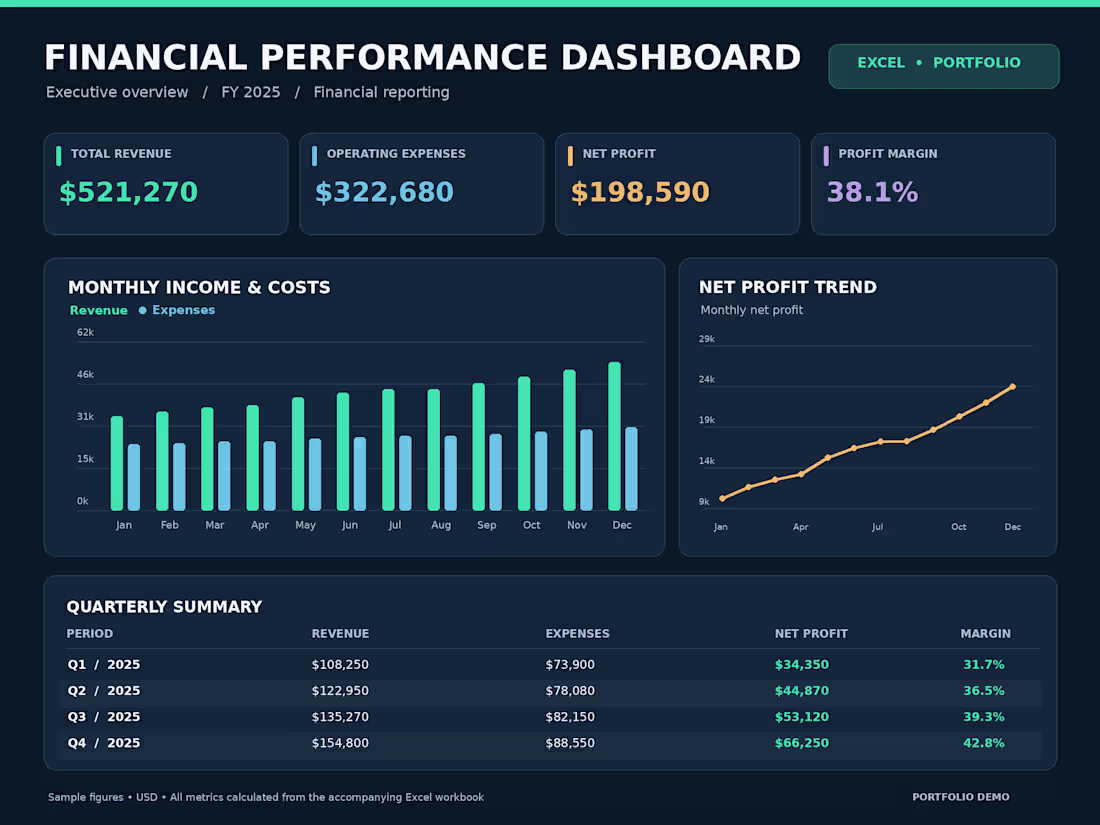Viewport: 1100px width, 825px height.
Task: Click the Jan data point on profit trend
Action: point(723,499)
